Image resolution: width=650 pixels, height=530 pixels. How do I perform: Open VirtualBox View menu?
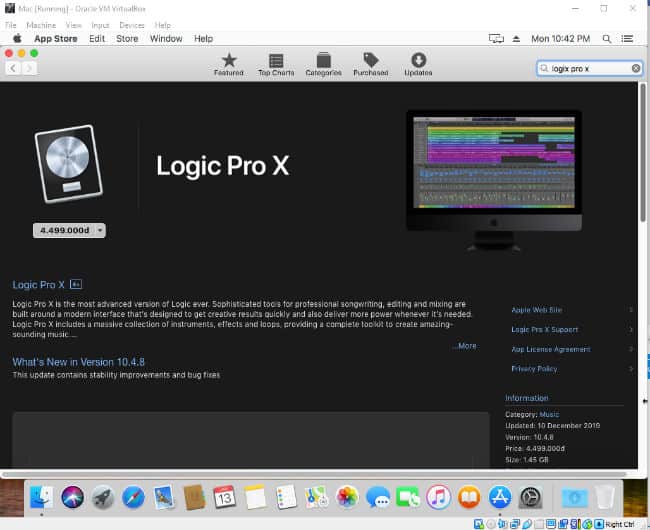click(x=74, y=25)
